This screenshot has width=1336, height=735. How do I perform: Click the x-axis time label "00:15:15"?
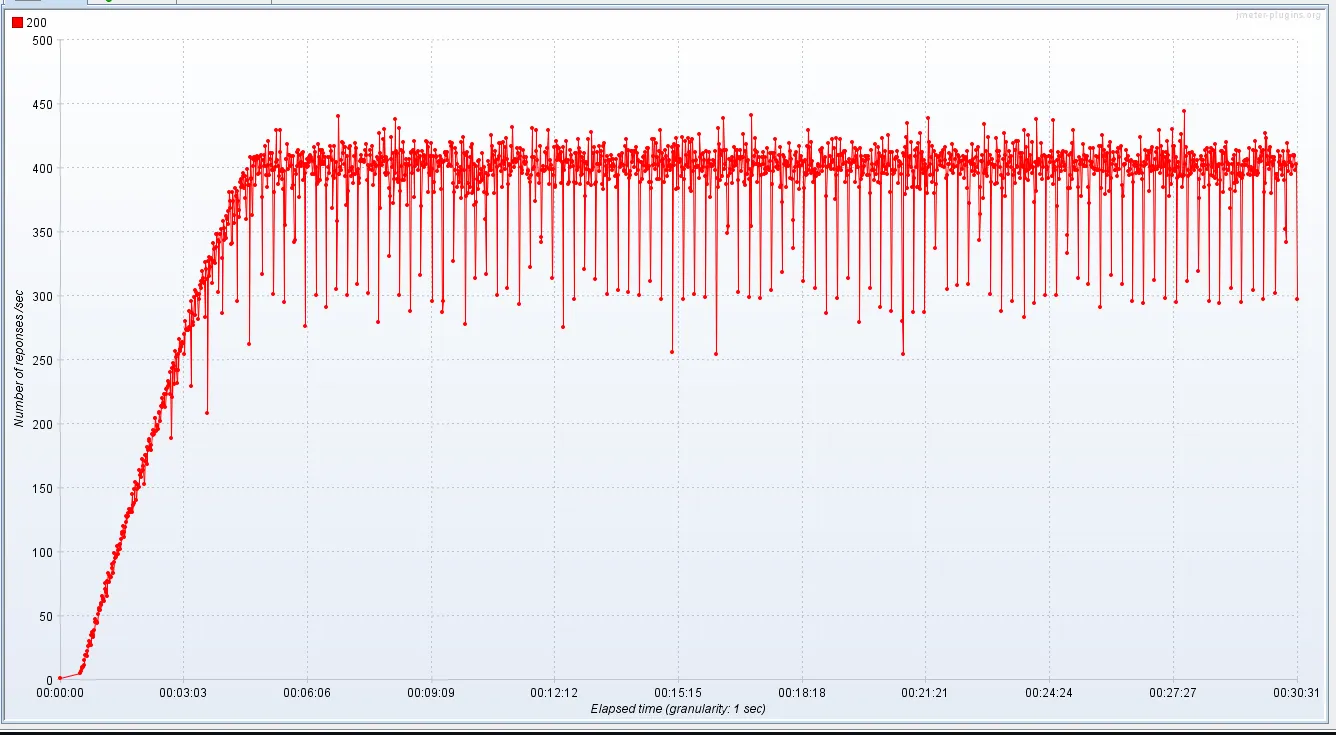pos(678,693)
